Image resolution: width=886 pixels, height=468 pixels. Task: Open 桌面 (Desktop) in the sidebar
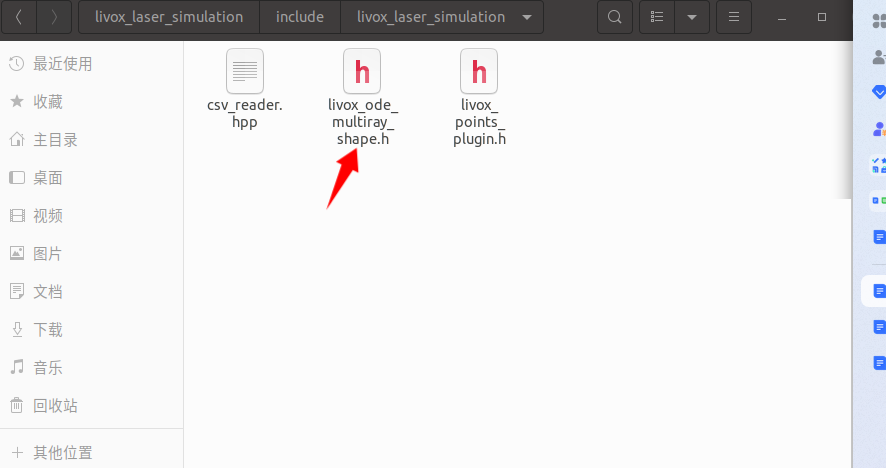pyautogui.click(x=92, y=178)
